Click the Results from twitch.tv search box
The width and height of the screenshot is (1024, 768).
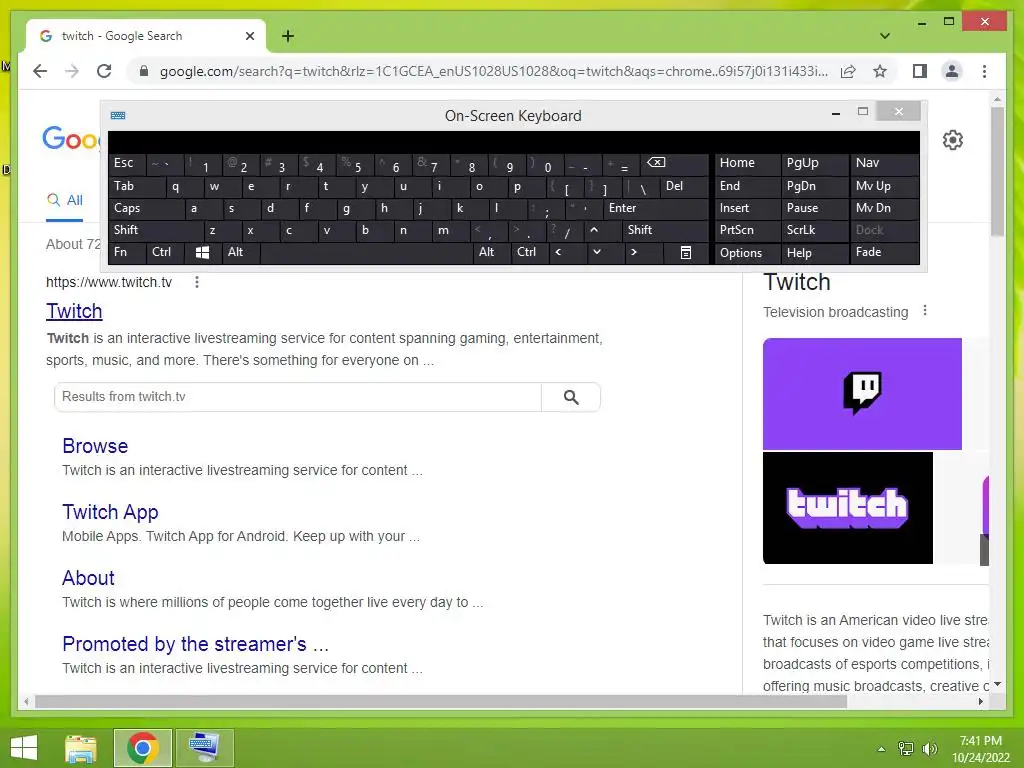298,397
